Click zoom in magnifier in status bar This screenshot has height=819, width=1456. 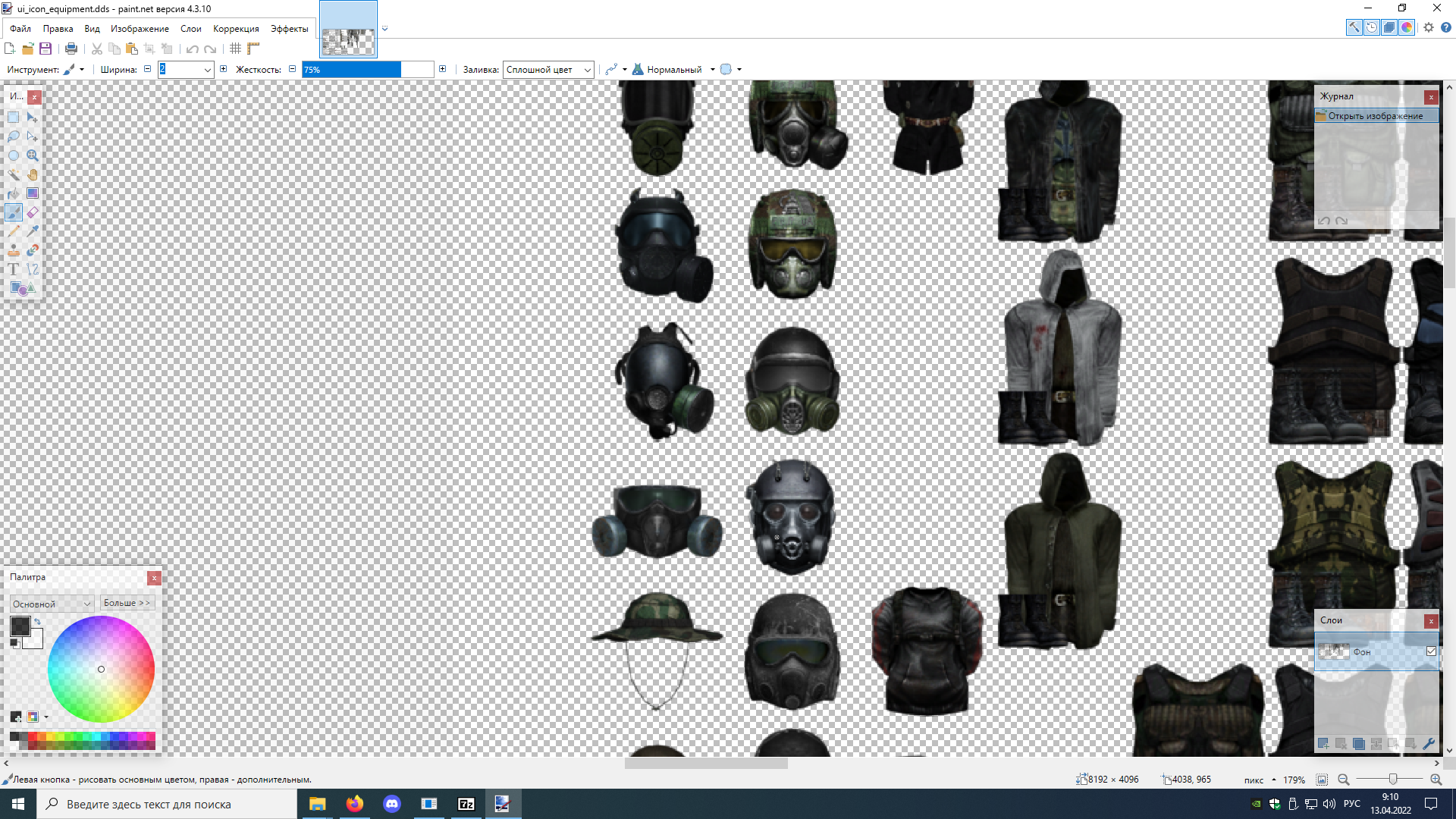coord(1436,780)
